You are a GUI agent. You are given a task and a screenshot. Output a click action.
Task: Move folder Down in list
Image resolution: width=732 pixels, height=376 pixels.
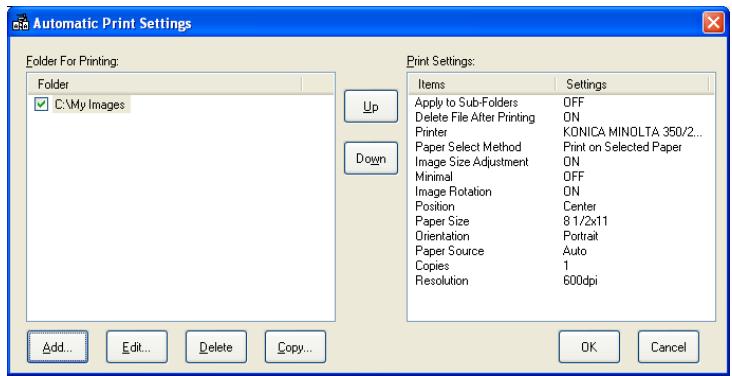point(371,158)
